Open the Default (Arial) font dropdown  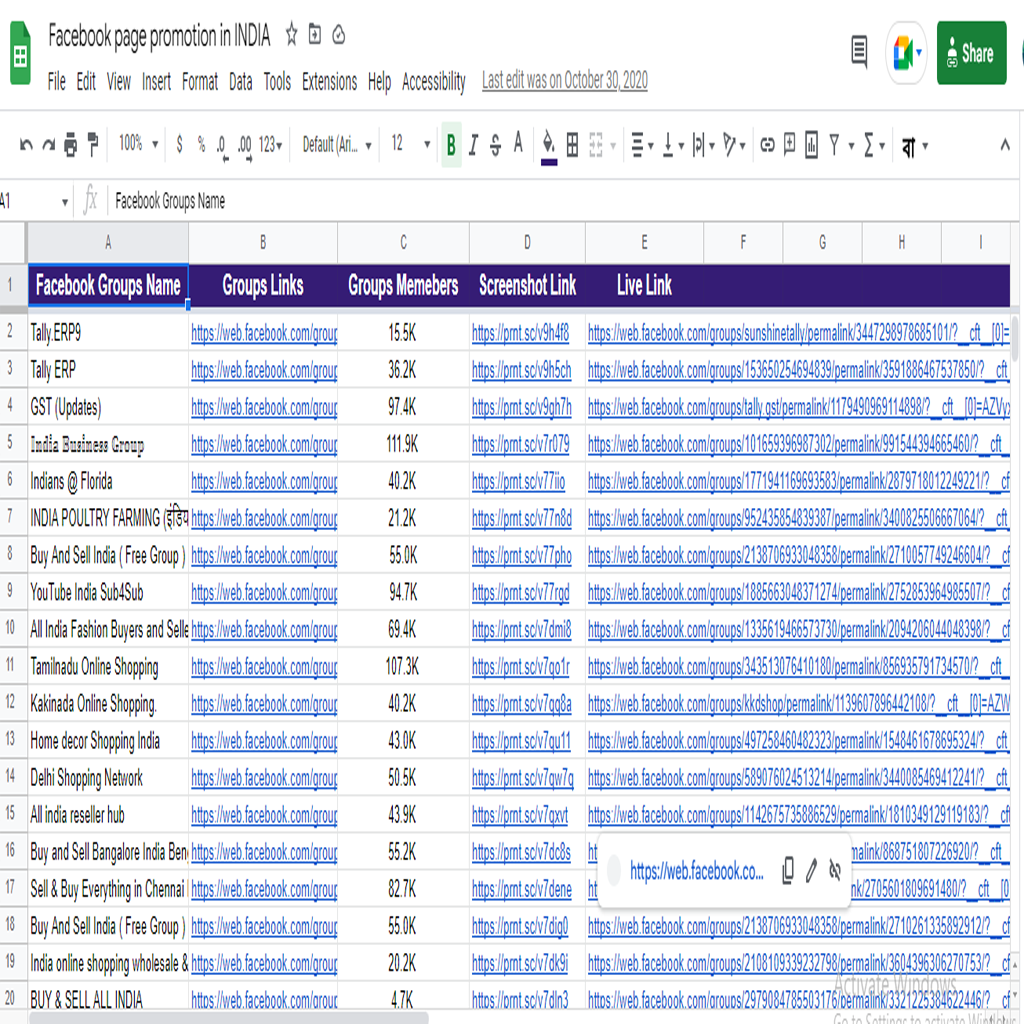[337, 144]
